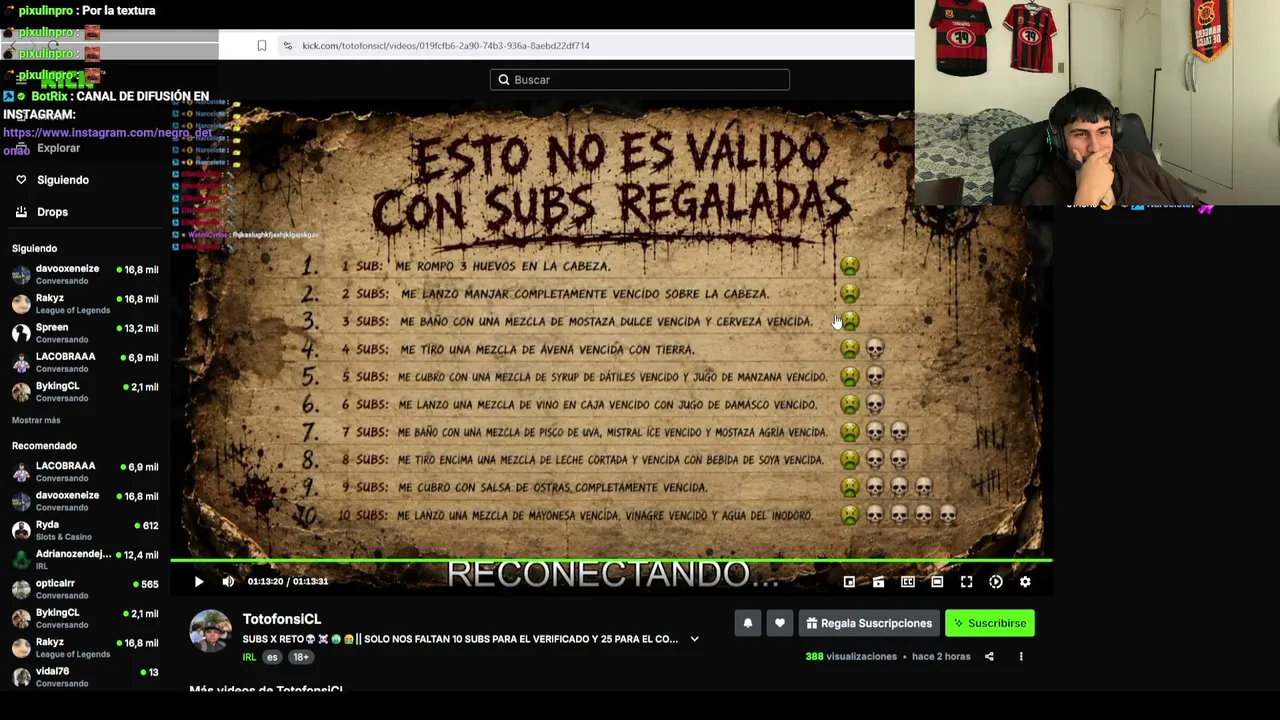Click Spreen's avatar icon
This screenshot has height=720, width=1280.
pos(21,333)
